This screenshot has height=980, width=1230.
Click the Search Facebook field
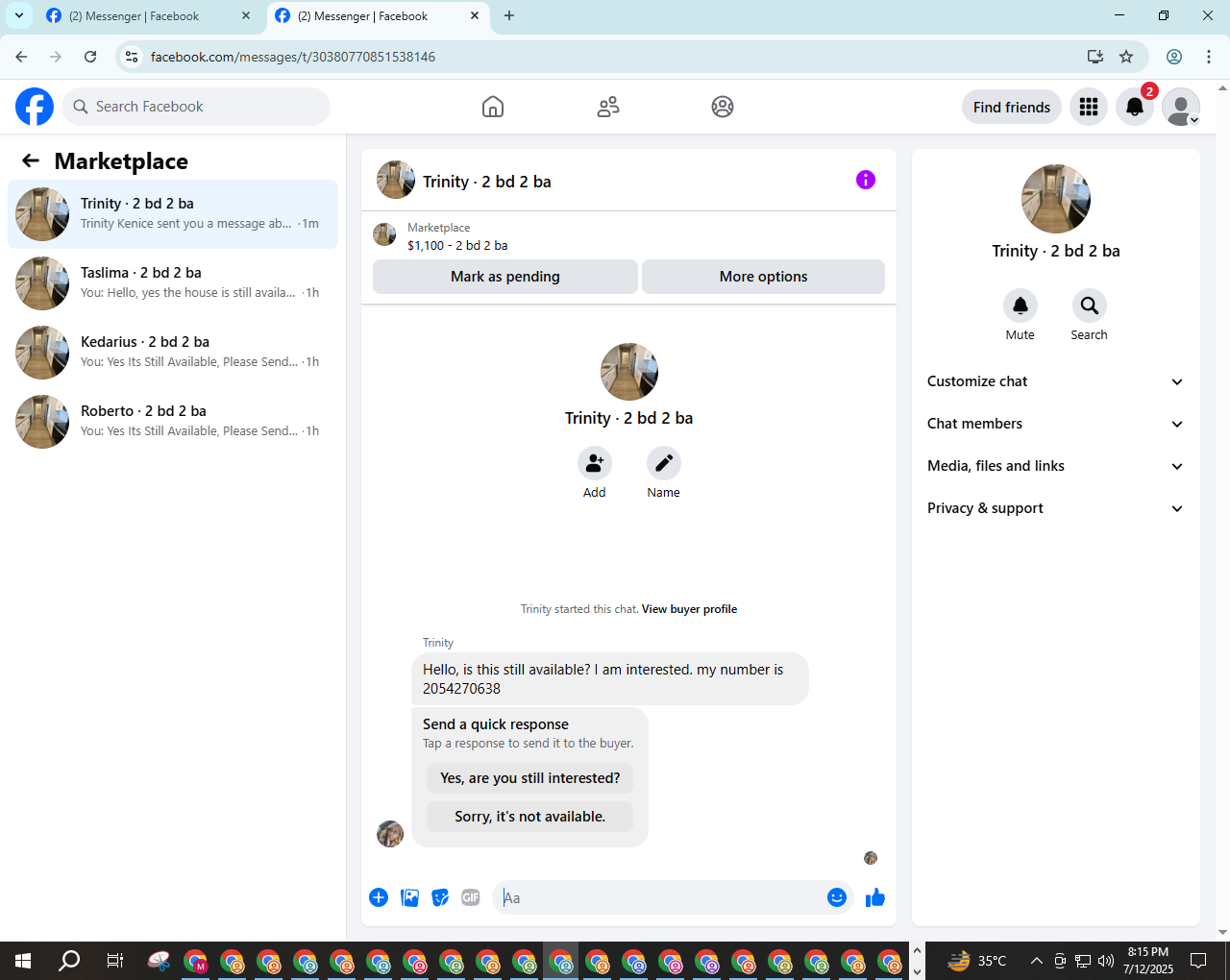[x=196, y=107]
